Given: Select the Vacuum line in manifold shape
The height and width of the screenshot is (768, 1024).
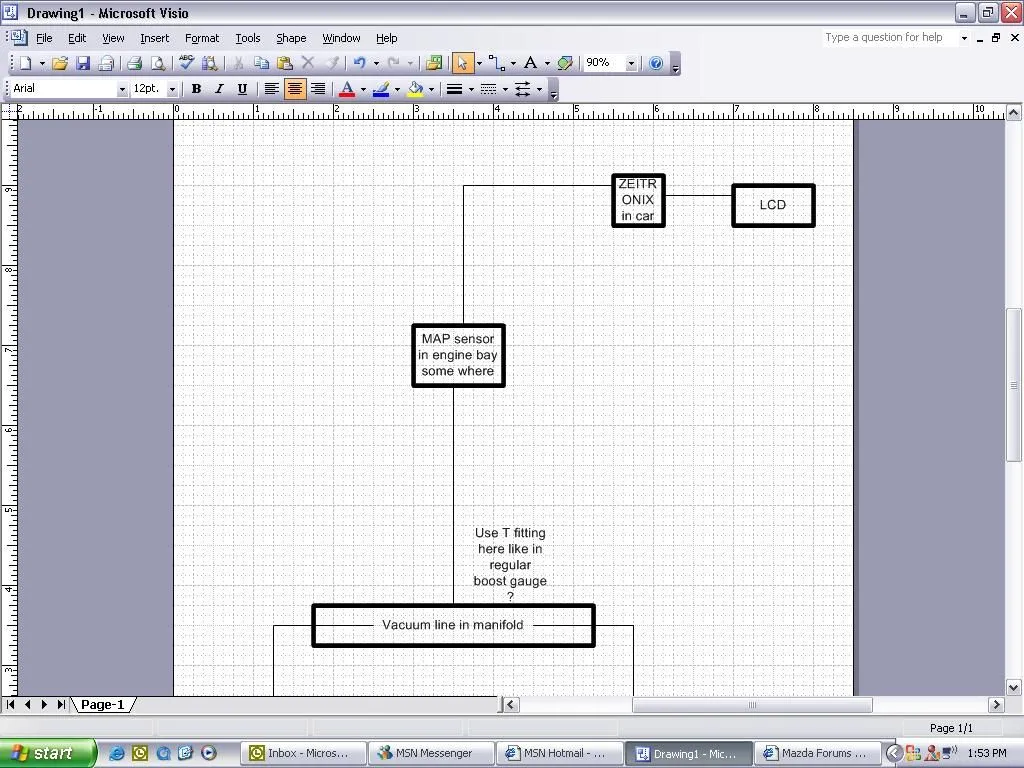Looking at the screenshot, I should point(453,625).
